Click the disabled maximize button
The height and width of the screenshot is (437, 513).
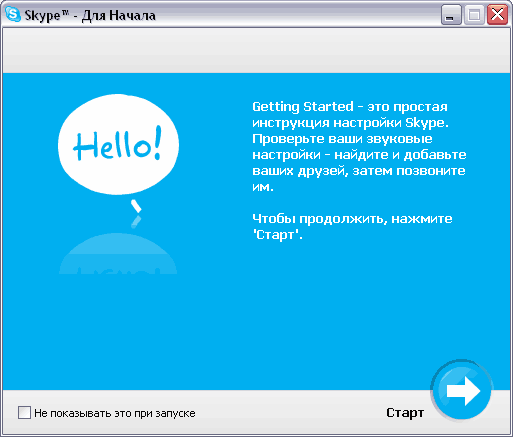tap(474, 15)
